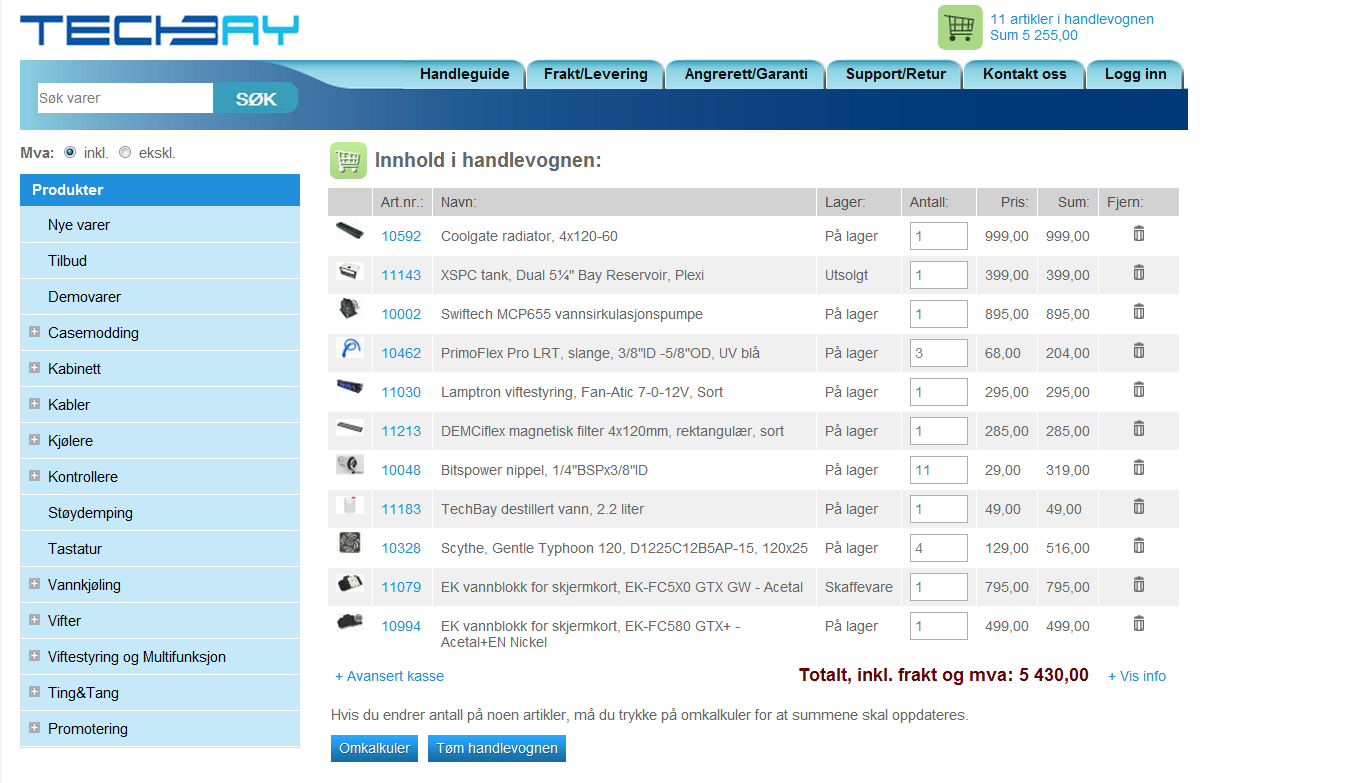Expand the Vannkjøling category
The width and height of the screenshot is (1366, 783).
click(x=35, y=584)
